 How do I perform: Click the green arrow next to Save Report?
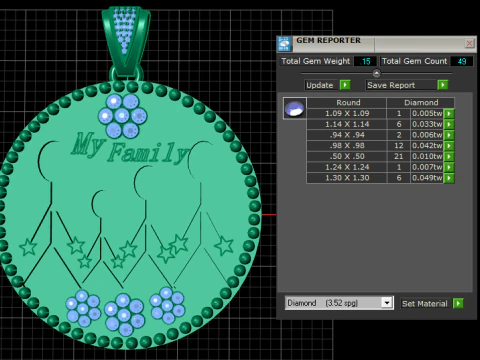pos(443,85)
